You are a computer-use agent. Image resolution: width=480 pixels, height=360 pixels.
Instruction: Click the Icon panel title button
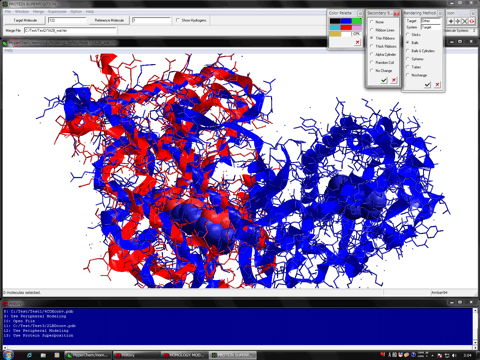tap(473, 13)
